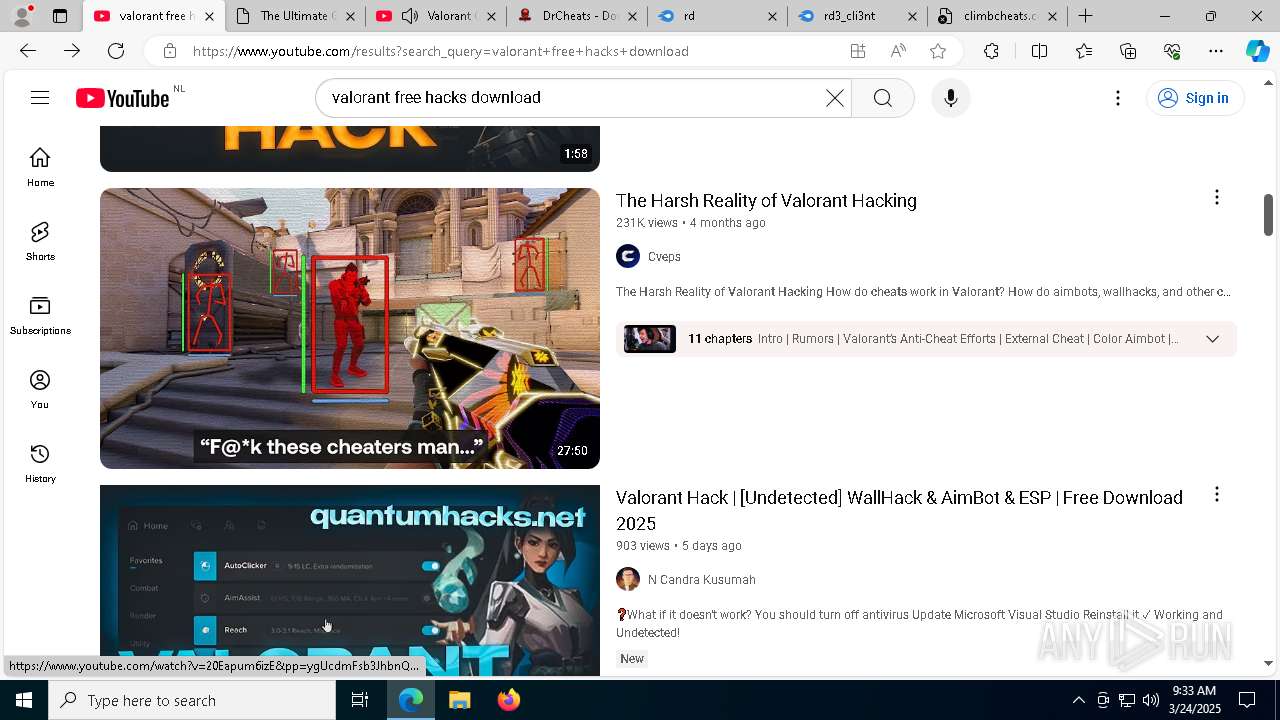Reload the current page

(x=116, y=51)
